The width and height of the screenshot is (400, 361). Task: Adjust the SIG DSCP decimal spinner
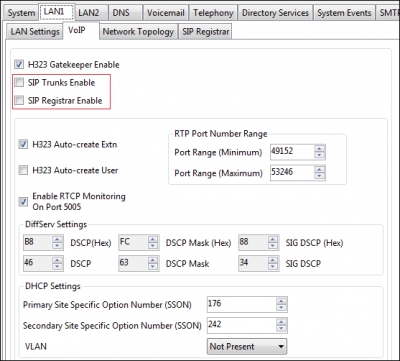[x=273, y=263]
